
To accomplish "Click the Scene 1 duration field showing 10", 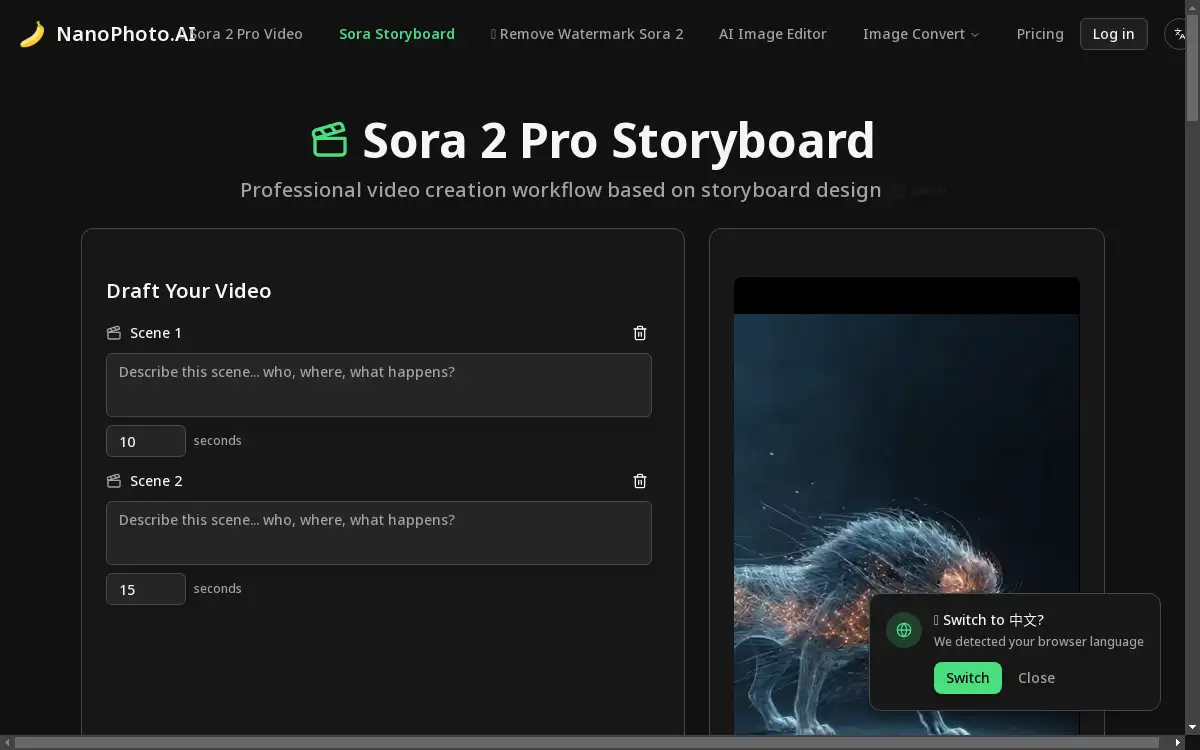I will pyautogui.click(x=145, y=440).
